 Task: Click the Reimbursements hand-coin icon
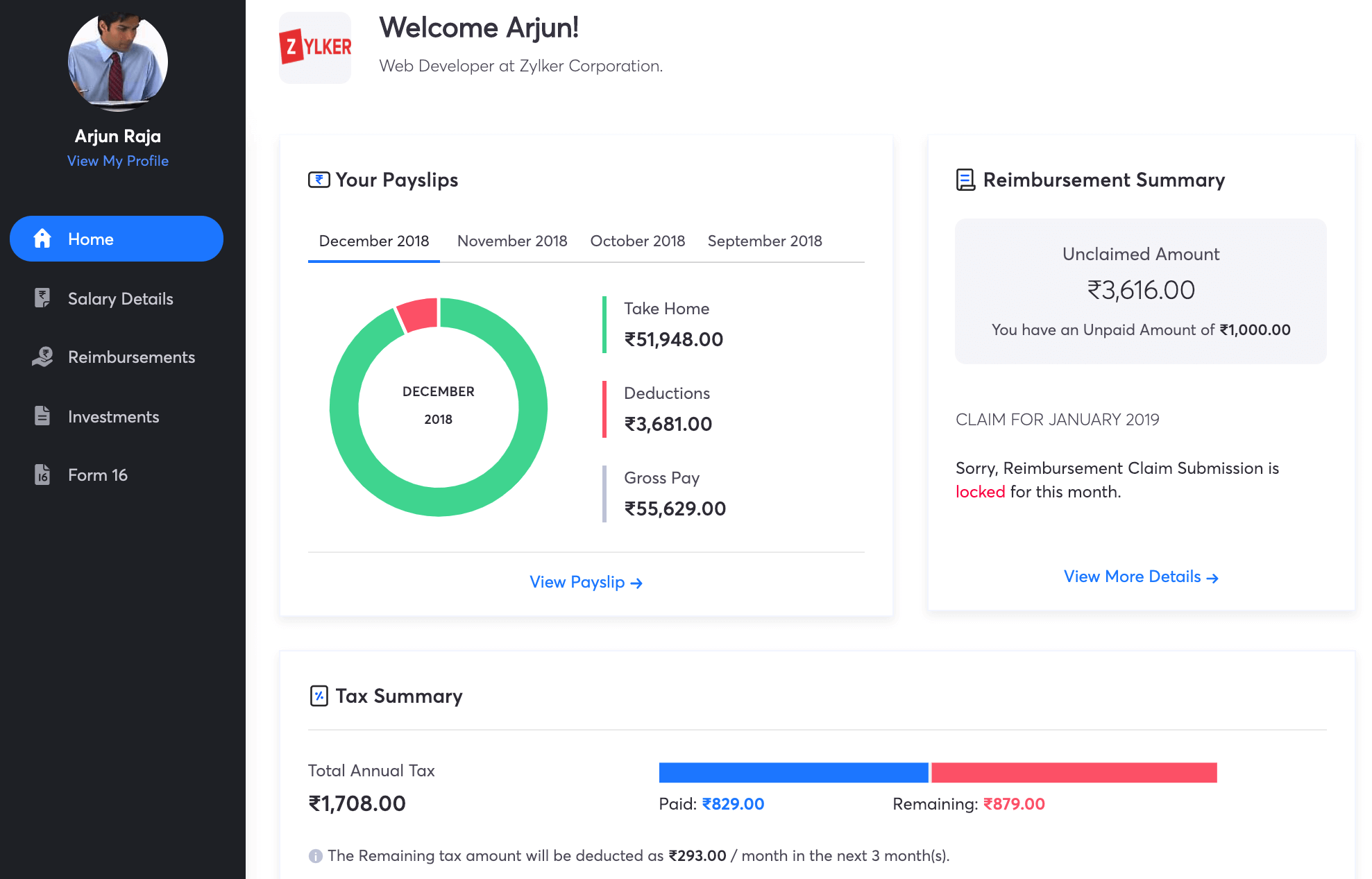tap(42, 357)
